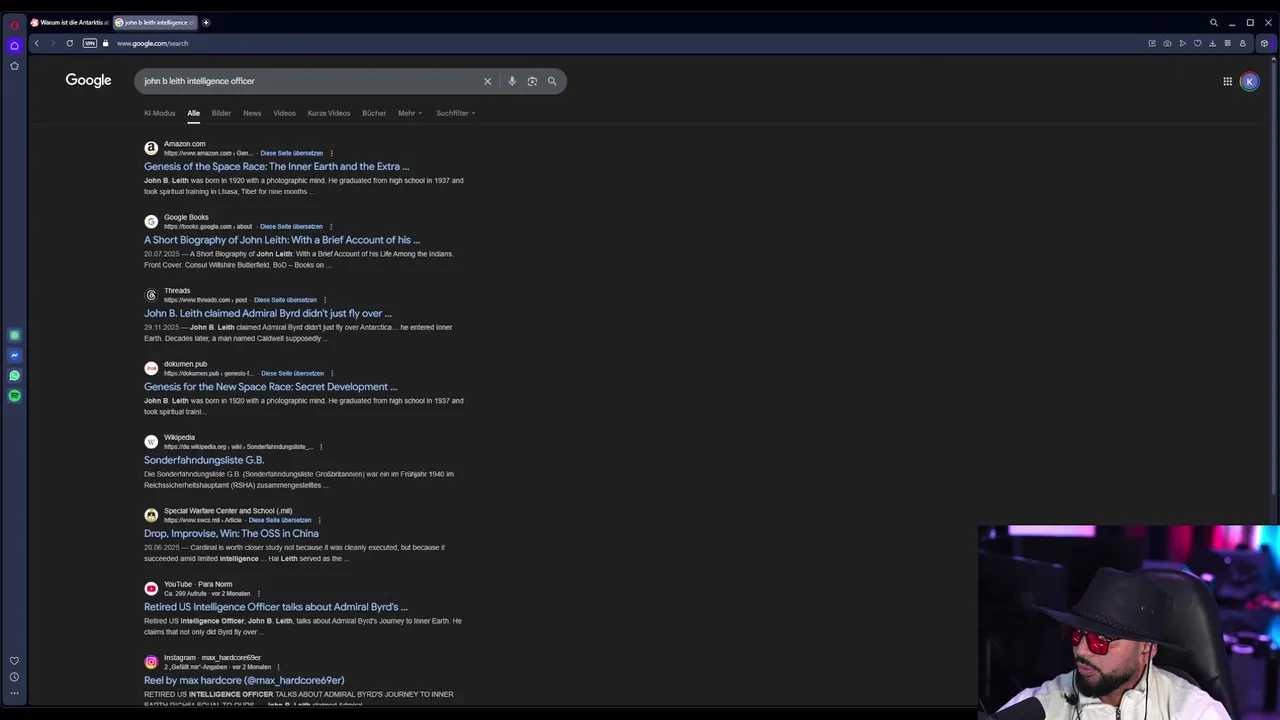Open more options for YouTube Para Norm result
Image resolution: width=1280 pixels, height=720 pixels.
258,594
